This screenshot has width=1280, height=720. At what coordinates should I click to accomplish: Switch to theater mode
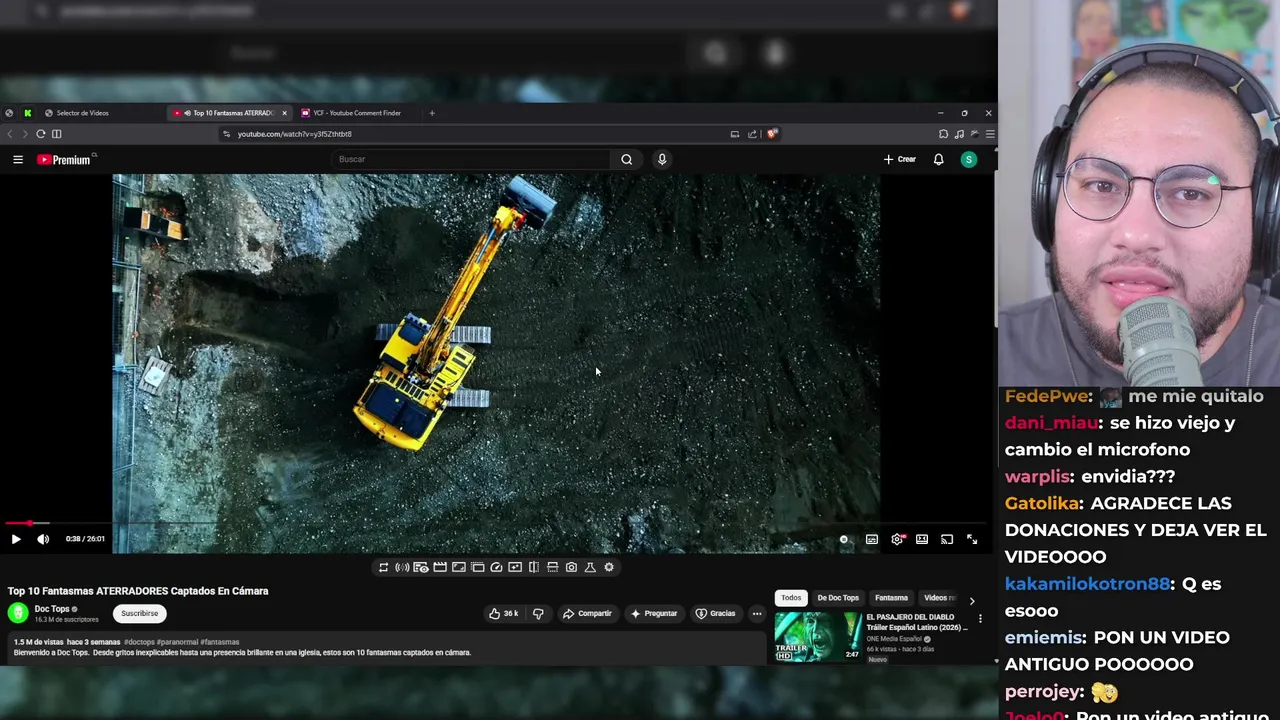(x=922, y=539)
